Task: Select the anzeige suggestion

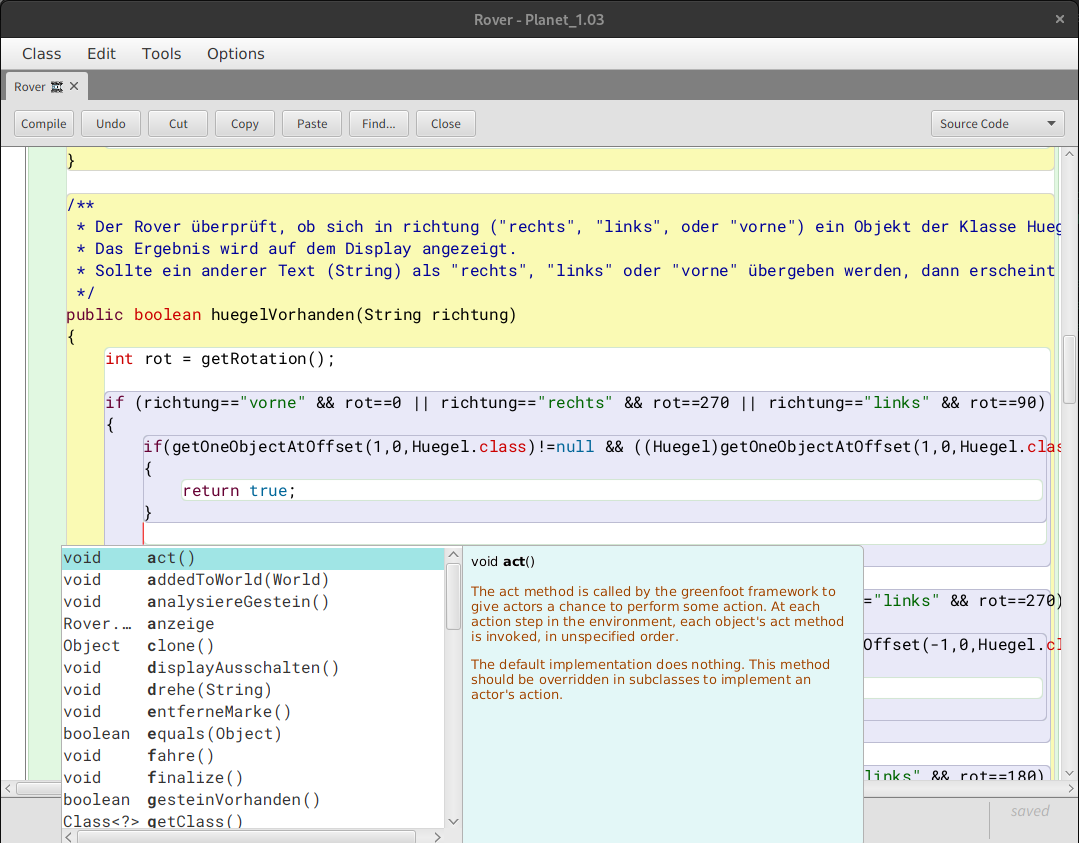Action: click(253, 624)
